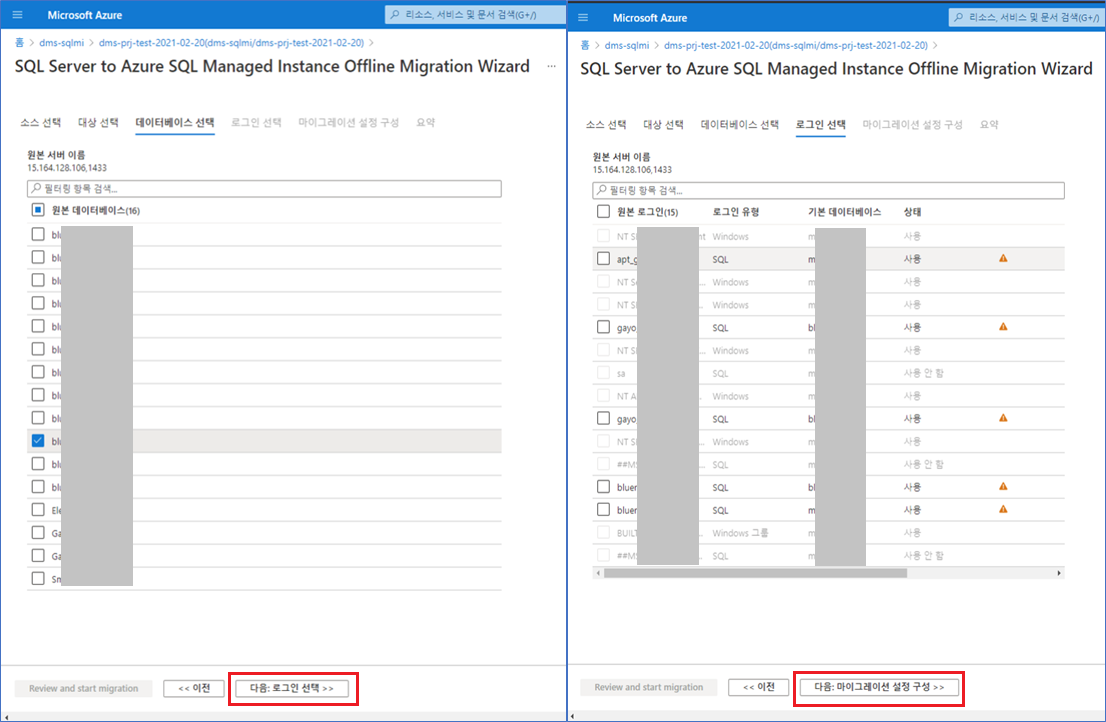Click the 다음: 마이그레이션 설정 구성 >> button

point(879,687)
